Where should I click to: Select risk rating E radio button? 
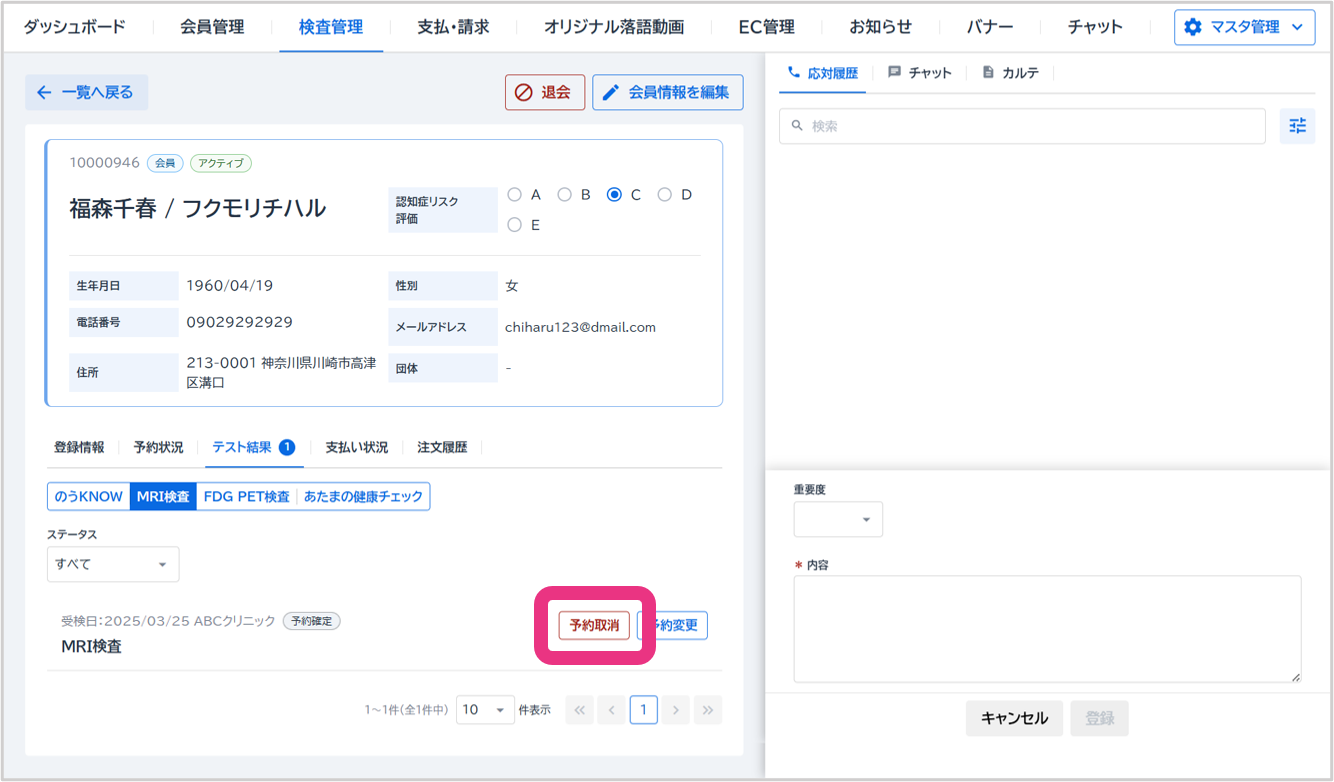(515, 225)
